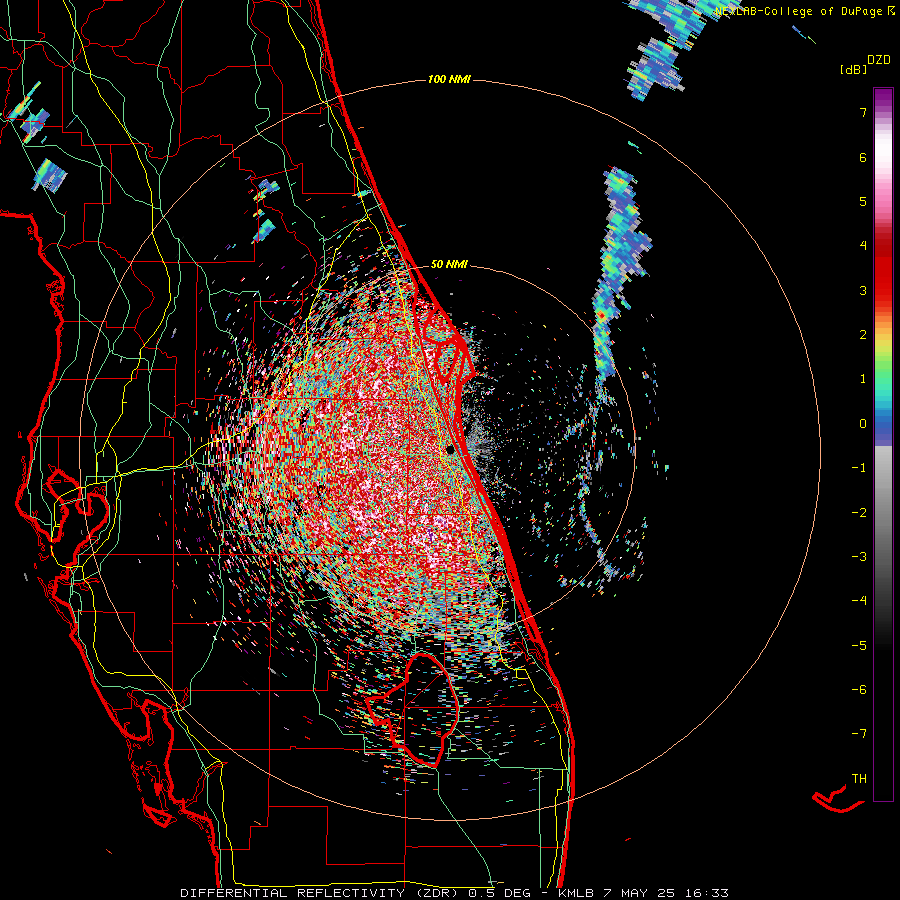The width and height of the screenshot is (900, 900).
Task: Click the 6 value on color scale
Action: pos(863,157)
